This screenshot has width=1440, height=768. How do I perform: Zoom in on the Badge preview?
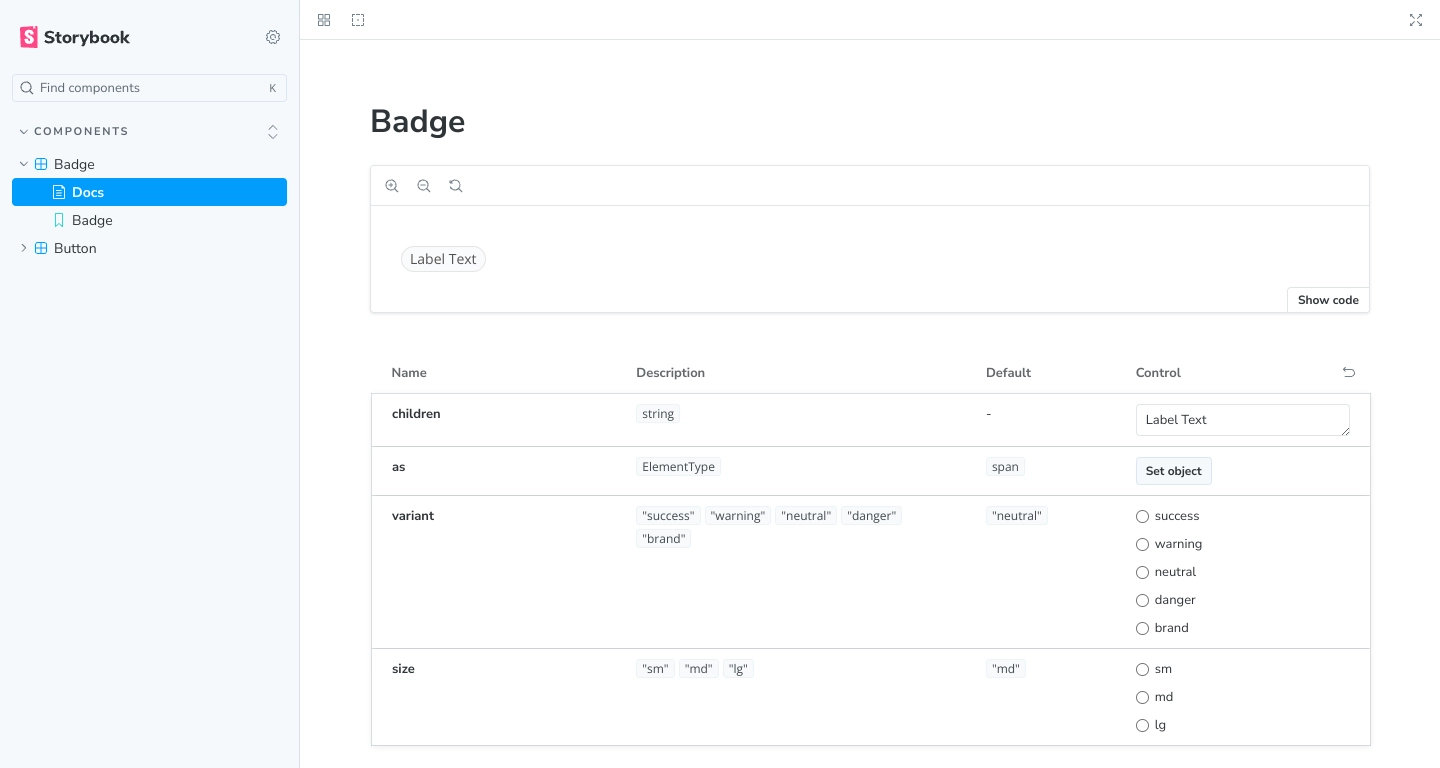point(392,186)
